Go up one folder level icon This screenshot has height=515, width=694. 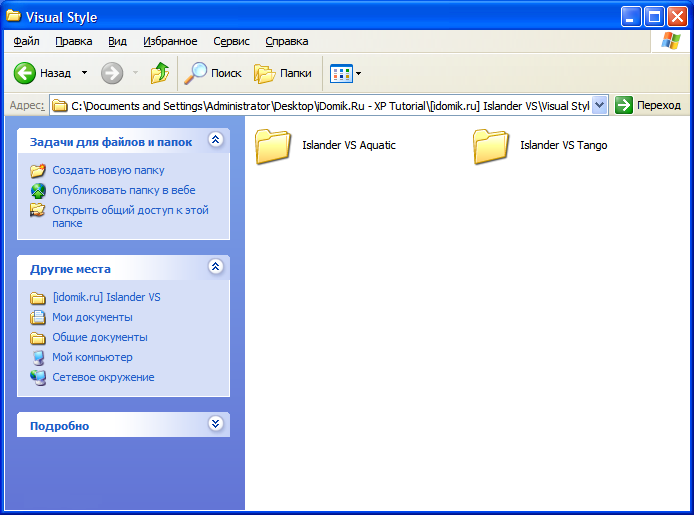pyautogui.click(x=160, y=73)
